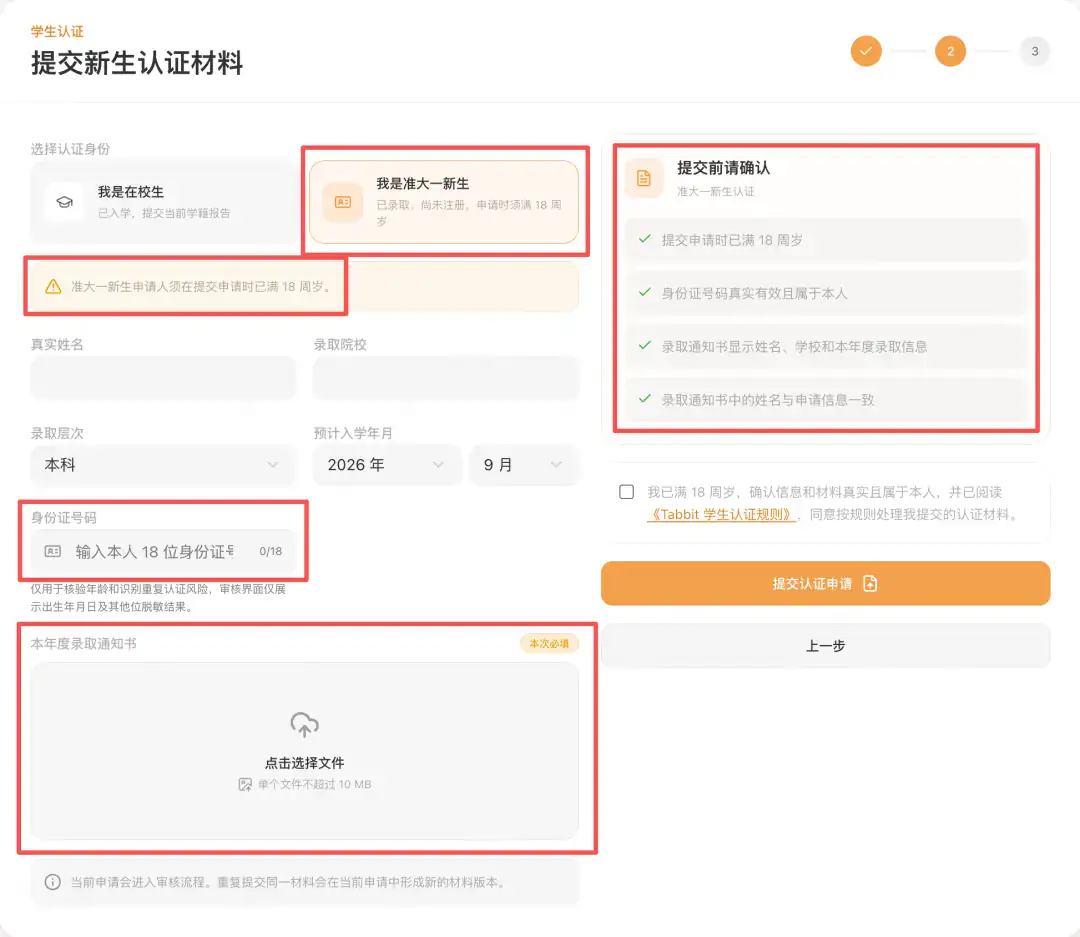Click the checkmark beside 录取通知书显示姓名、学校和本年度录取信息

[645, 345]
